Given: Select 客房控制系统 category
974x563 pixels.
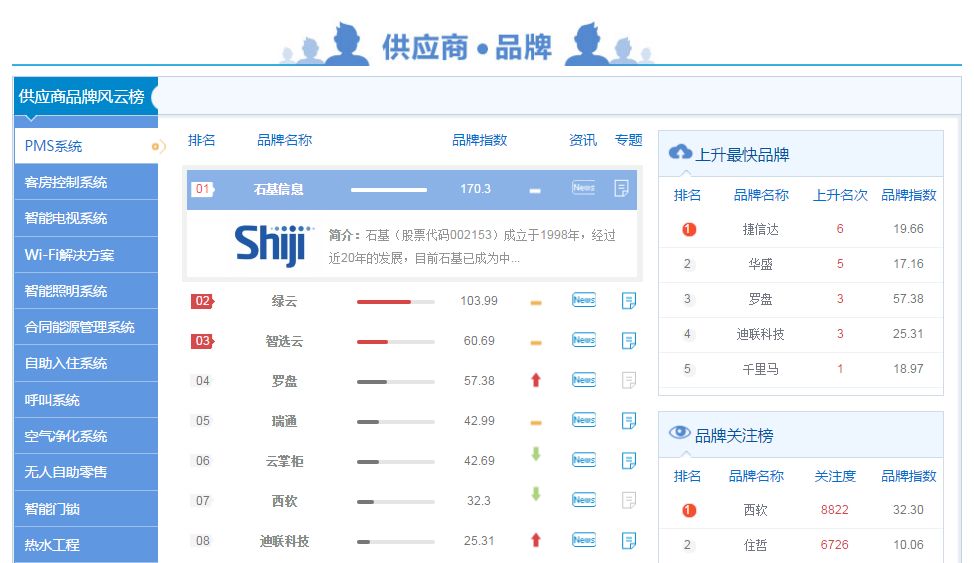Looking at the screenshot, I should (86, 182).
